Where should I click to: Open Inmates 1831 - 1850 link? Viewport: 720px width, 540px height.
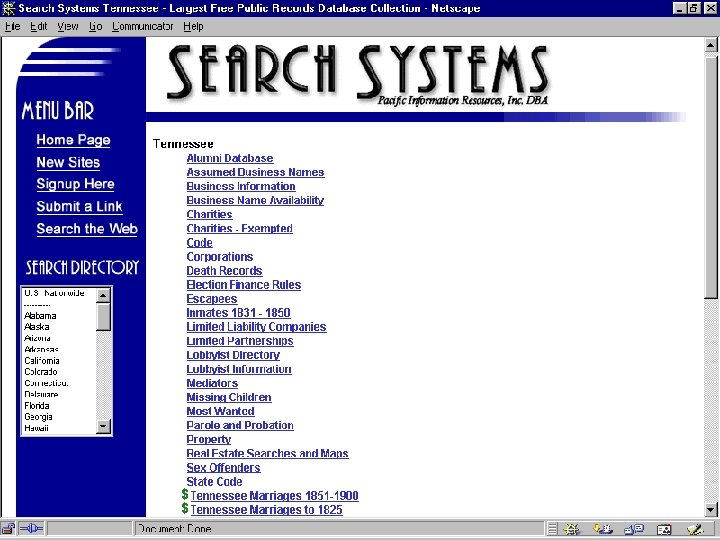(238, 313)
